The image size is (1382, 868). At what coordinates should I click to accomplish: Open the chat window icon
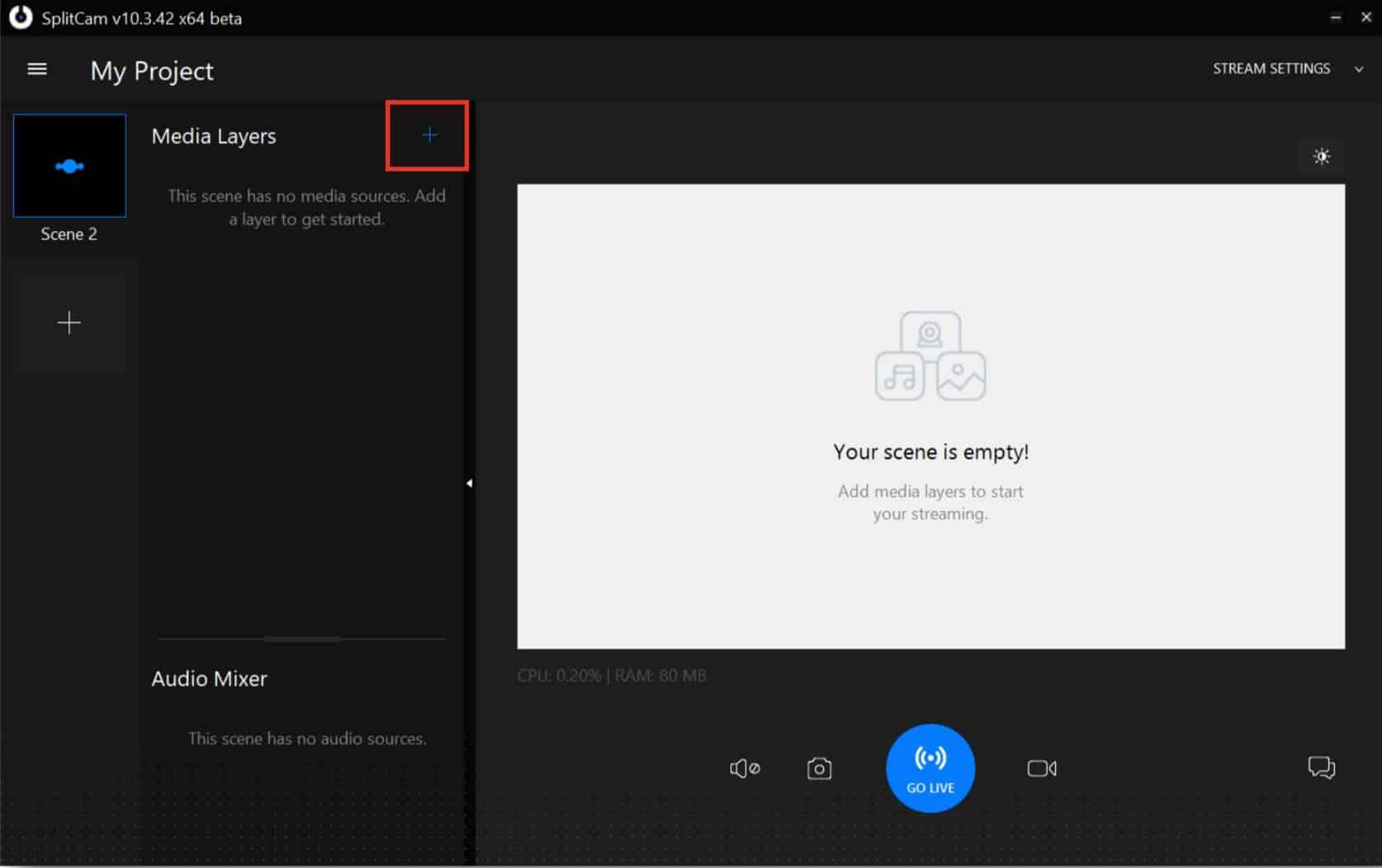pos(1321,768)
